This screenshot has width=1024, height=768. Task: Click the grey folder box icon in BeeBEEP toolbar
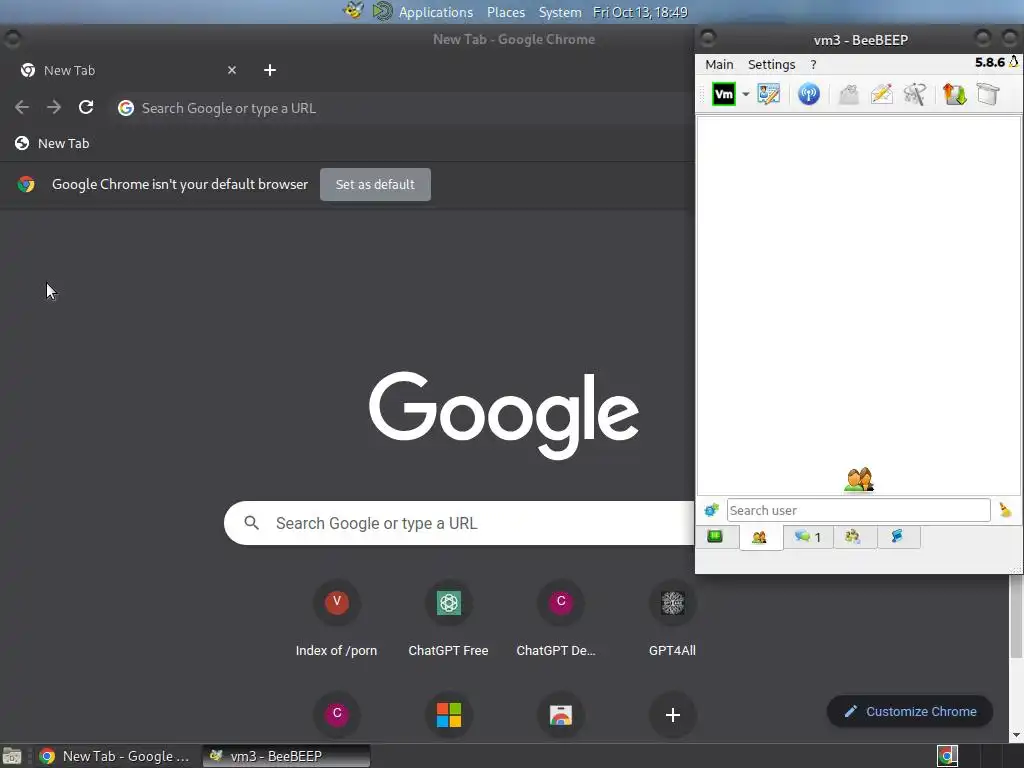click(988, 94)
